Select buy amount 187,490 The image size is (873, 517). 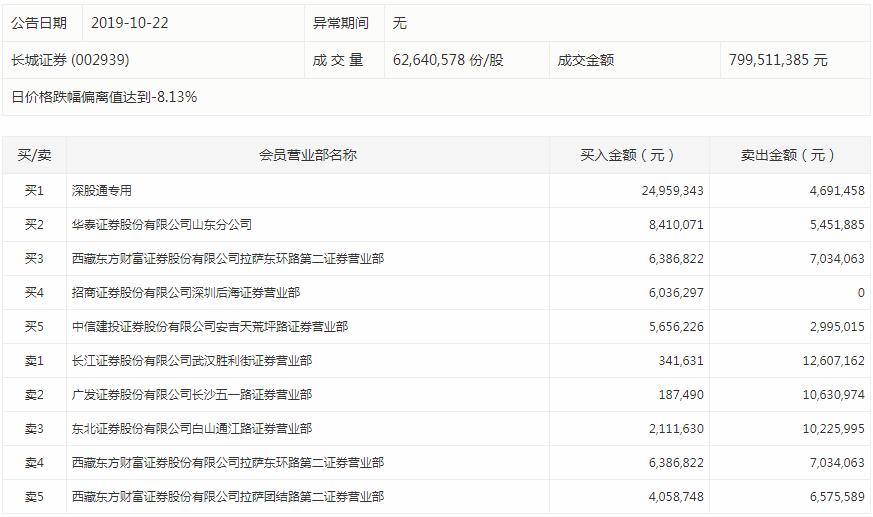click(681, 395)
